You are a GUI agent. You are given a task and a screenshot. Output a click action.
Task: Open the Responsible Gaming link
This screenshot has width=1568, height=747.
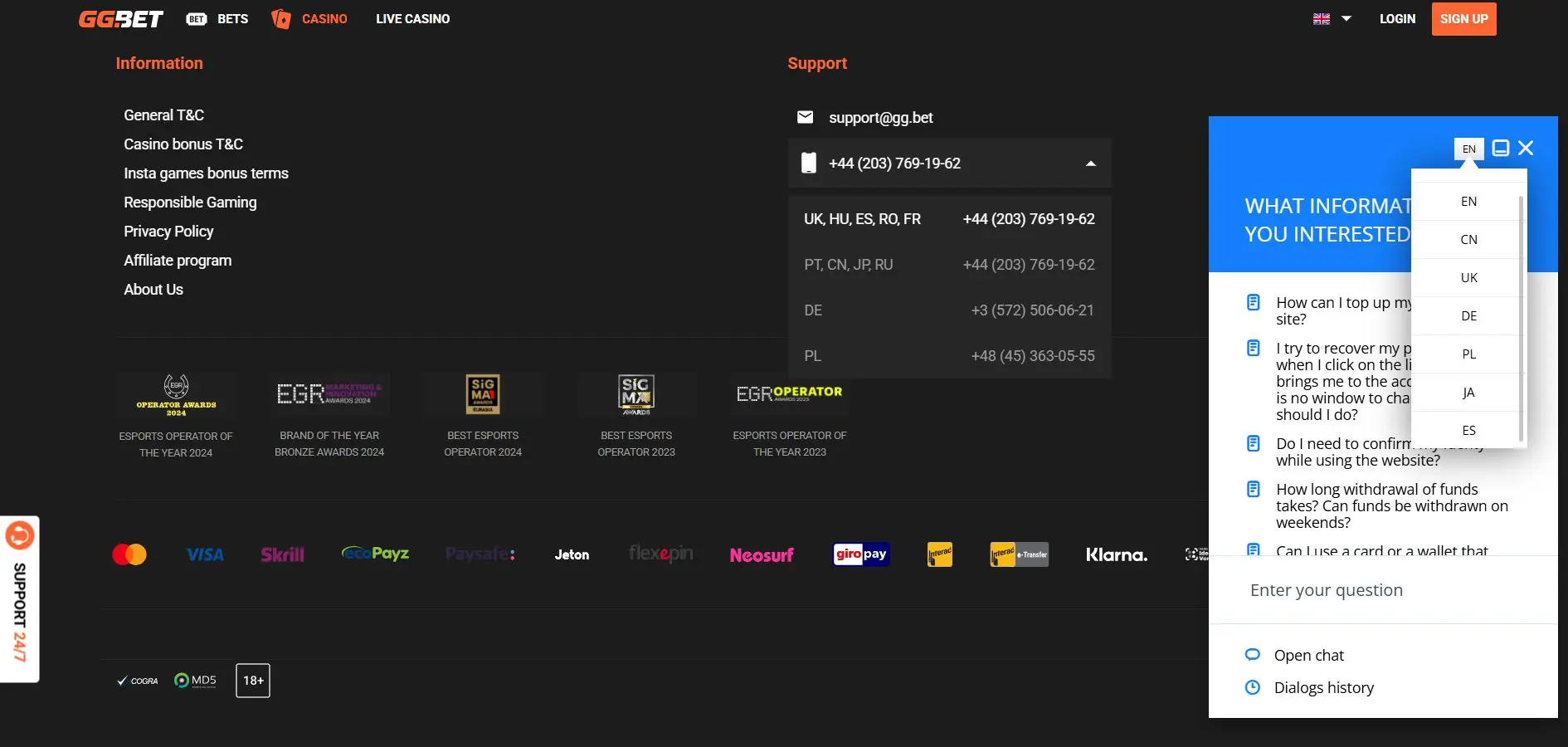(x=190, y=203)
